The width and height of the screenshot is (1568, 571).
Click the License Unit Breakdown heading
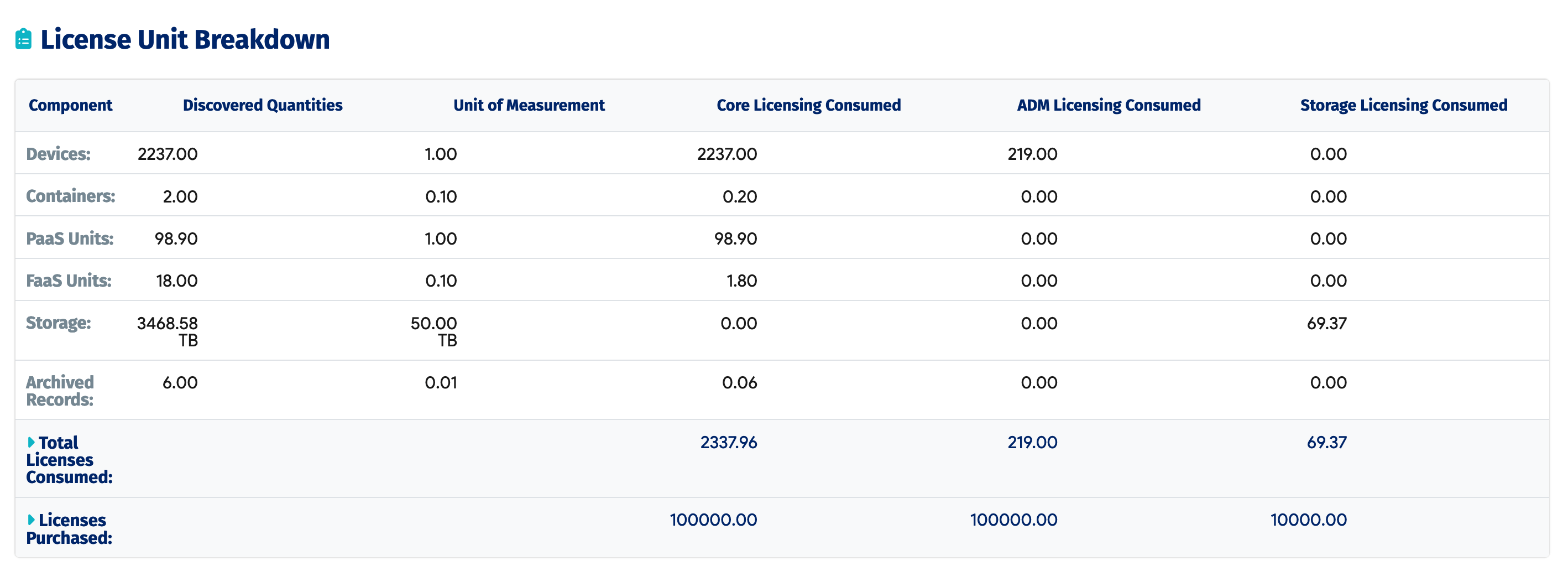coord(185,40)
